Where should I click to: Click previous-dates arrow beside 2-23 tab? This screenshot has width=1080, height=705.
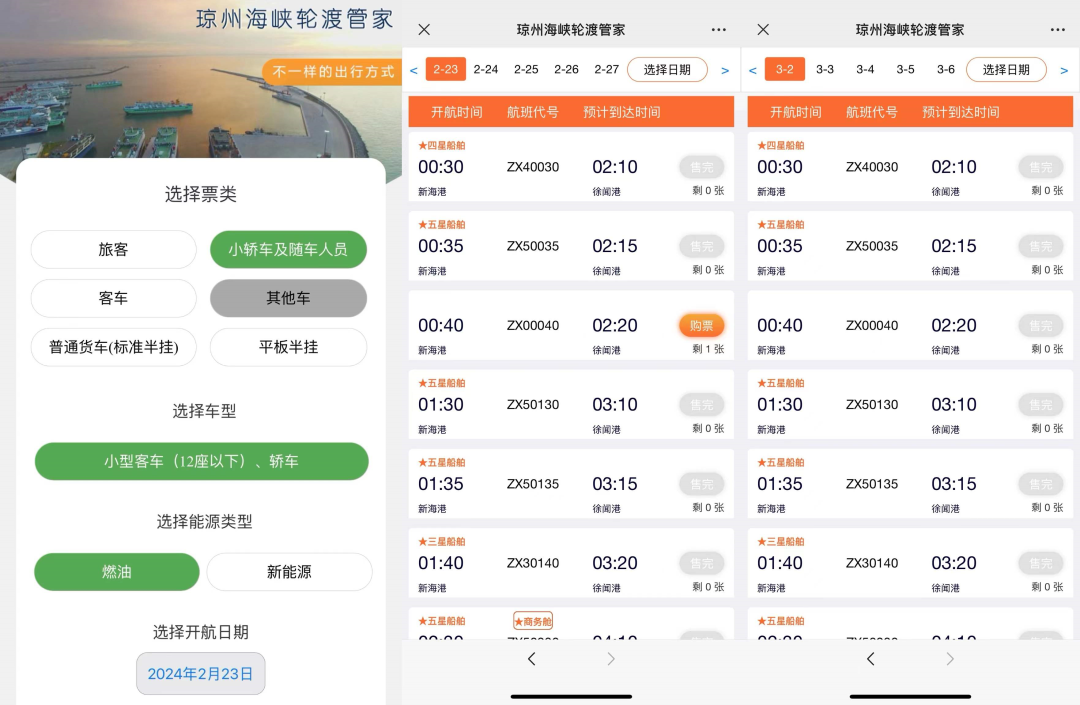pyautogui.click(x=414, y=70)
